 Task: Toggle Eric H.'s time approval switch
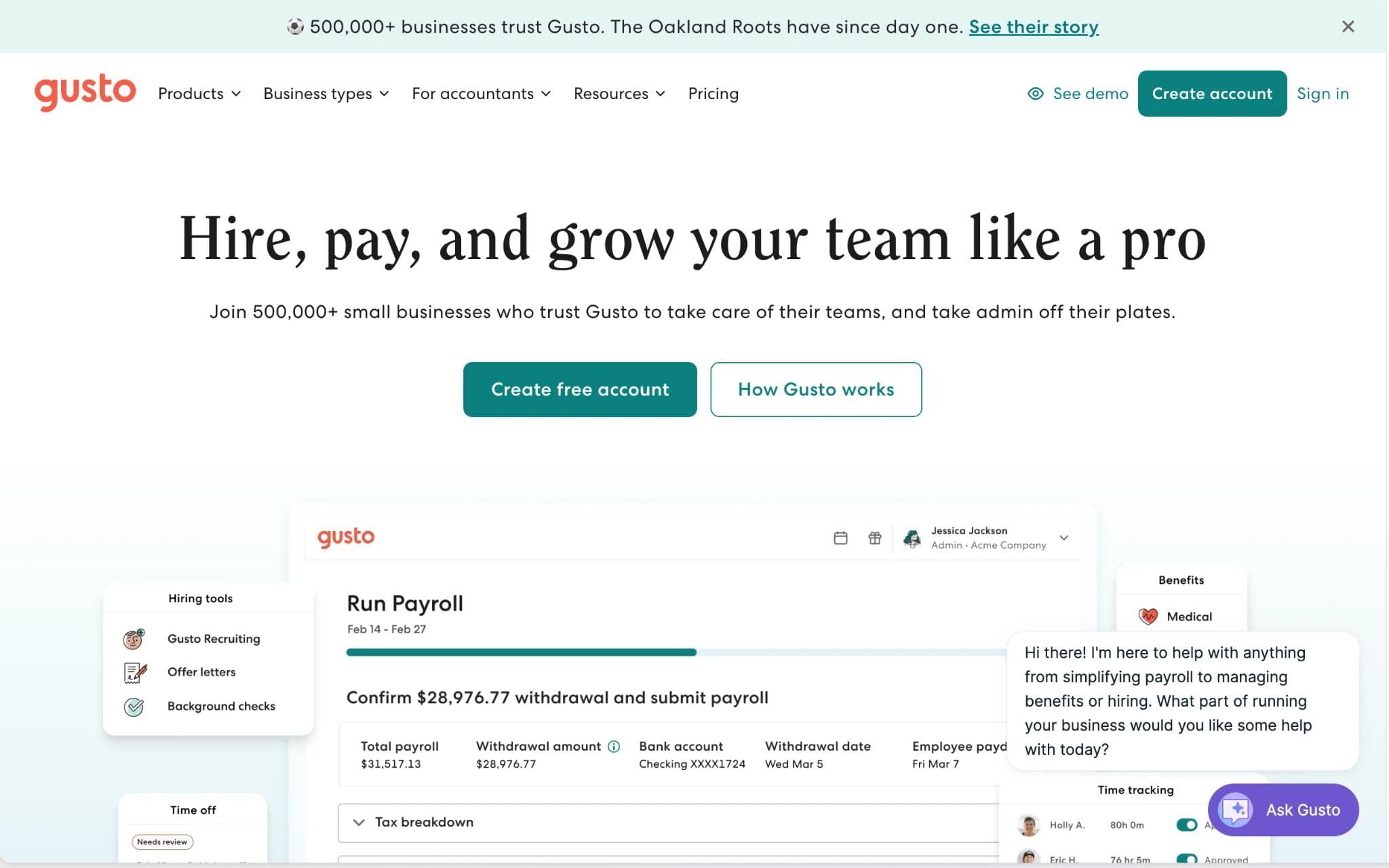pos(1186,859)
